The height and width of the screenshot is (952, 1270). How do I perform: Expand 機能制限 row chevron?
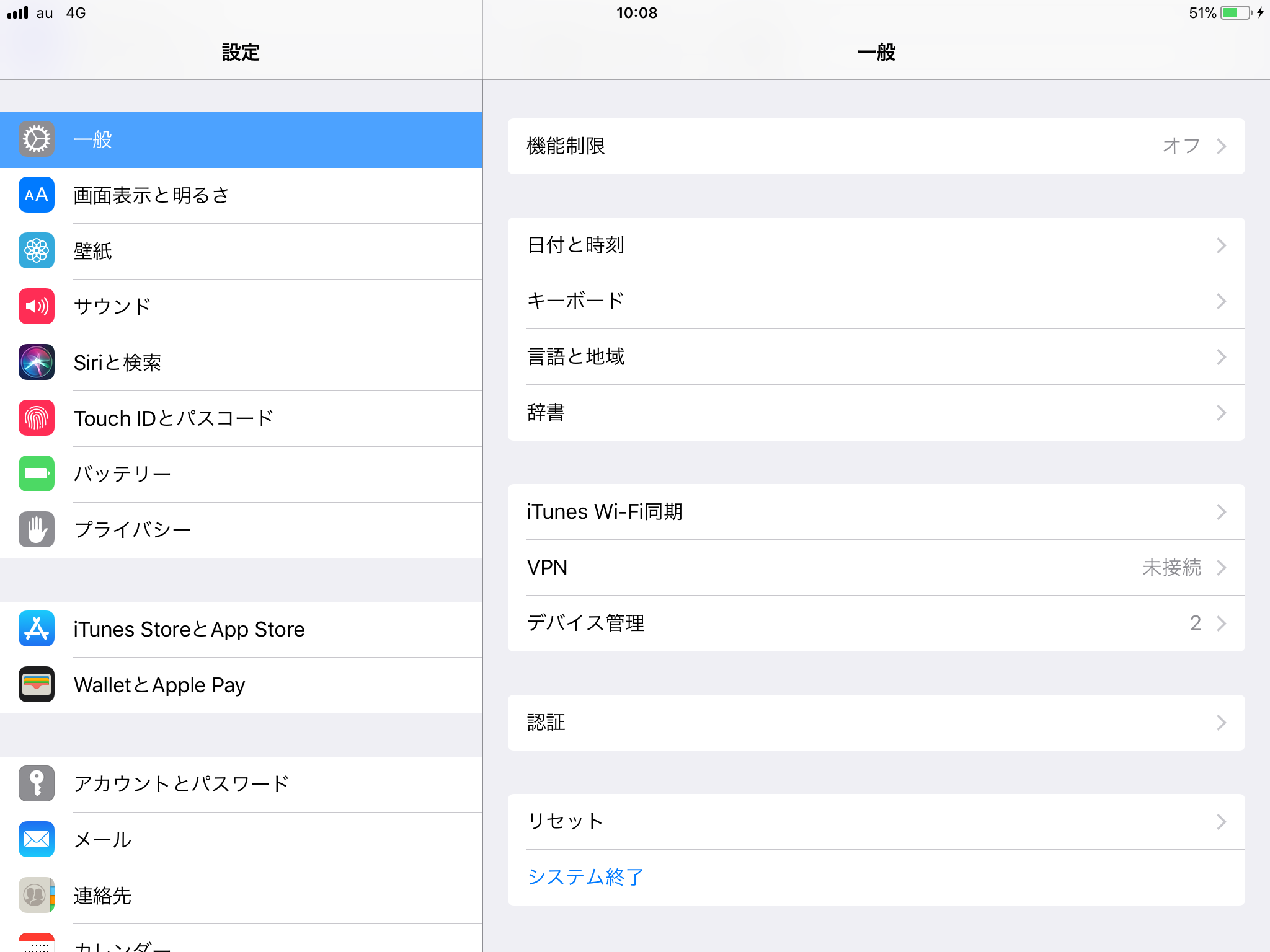pos(1222,146)
